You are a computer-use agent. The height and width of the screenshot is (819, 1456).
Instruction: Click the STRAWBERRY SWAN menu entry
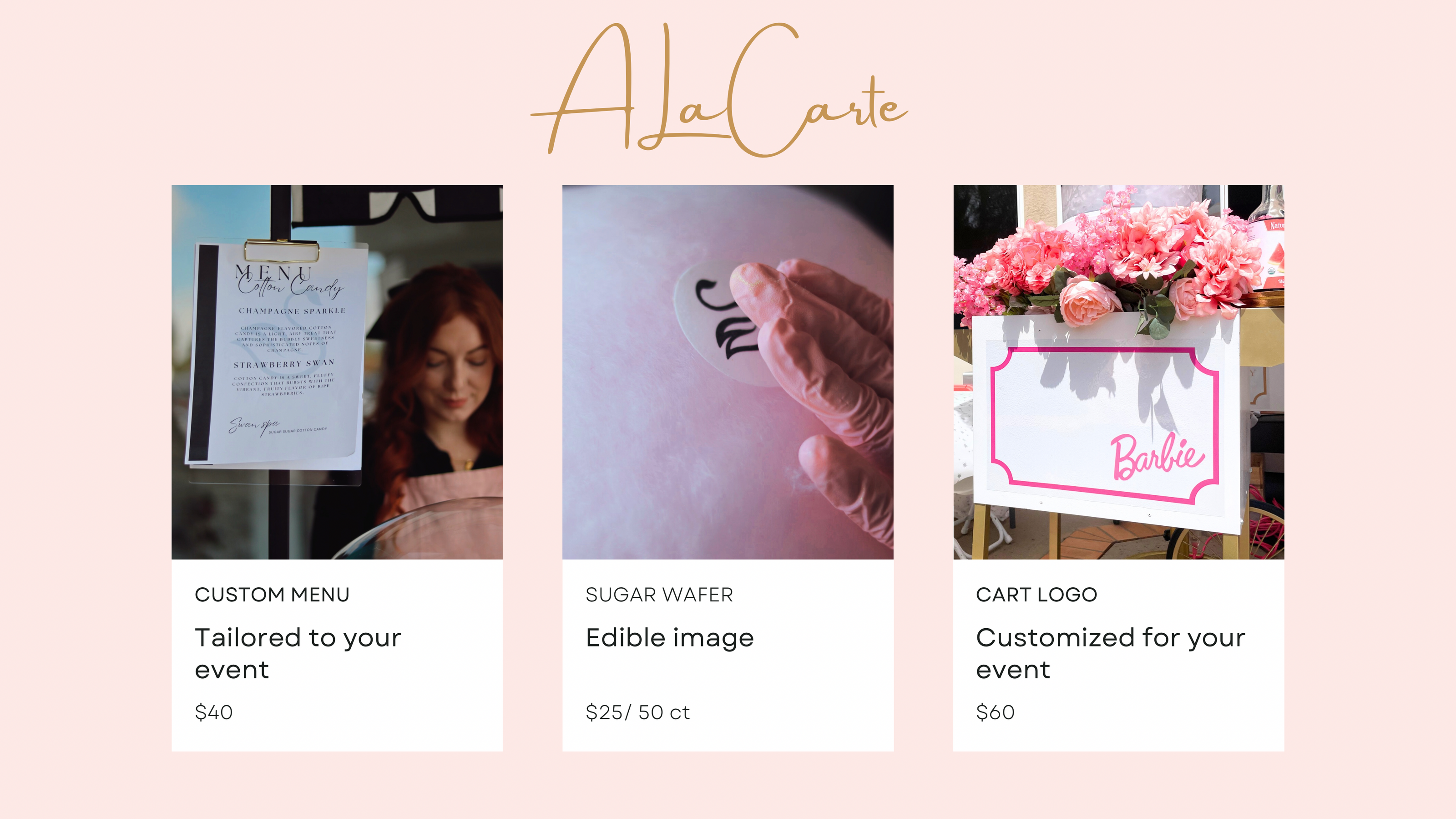click(284, 364)
